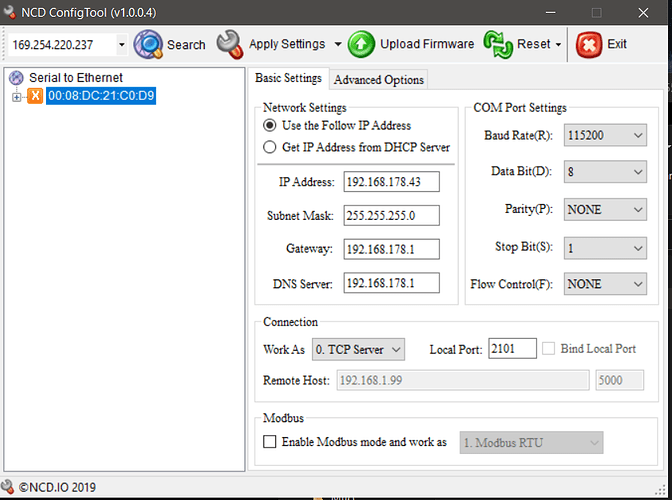Select Use the Follow IP Address
The width and height of the screenshot is (672, 500).
[270, 125]
